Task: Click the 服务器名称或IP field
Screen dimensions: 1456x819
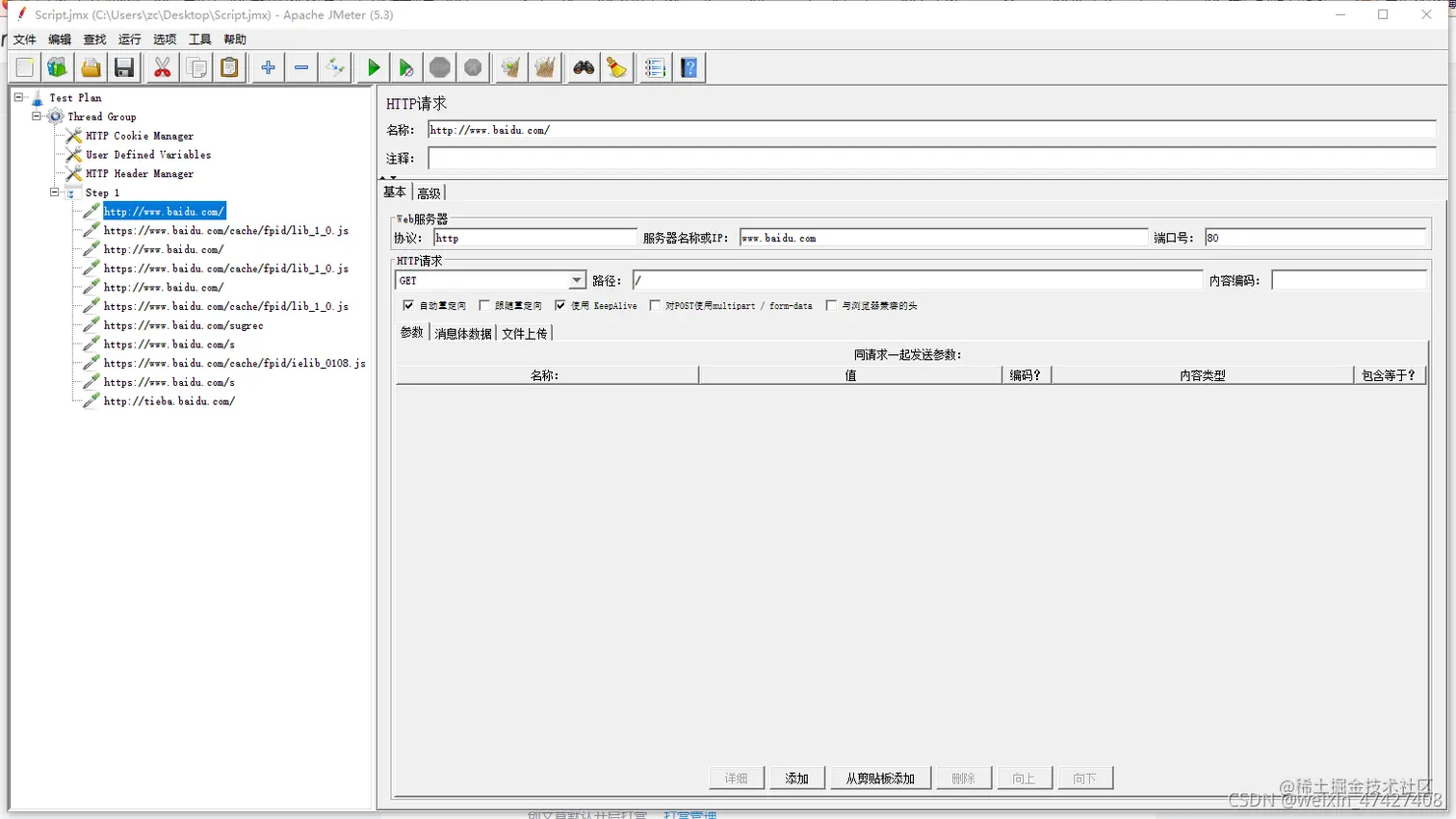Action: [944, 238]
